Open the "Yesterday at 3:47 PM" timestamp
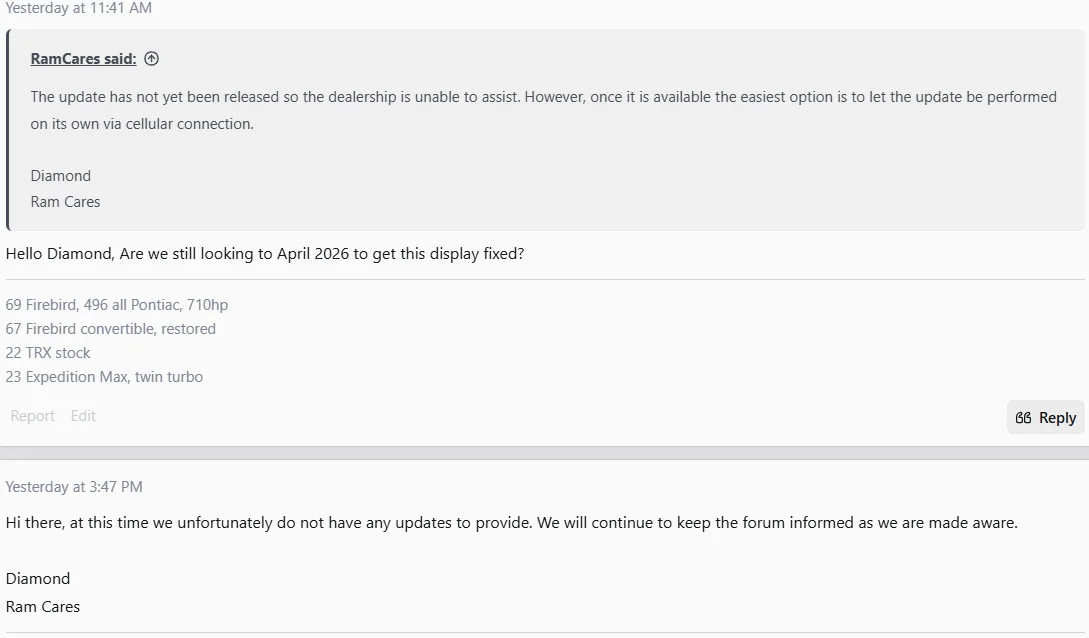This screenshot has height=638, width=1089. pyautogui.click(x=74, y=487)
